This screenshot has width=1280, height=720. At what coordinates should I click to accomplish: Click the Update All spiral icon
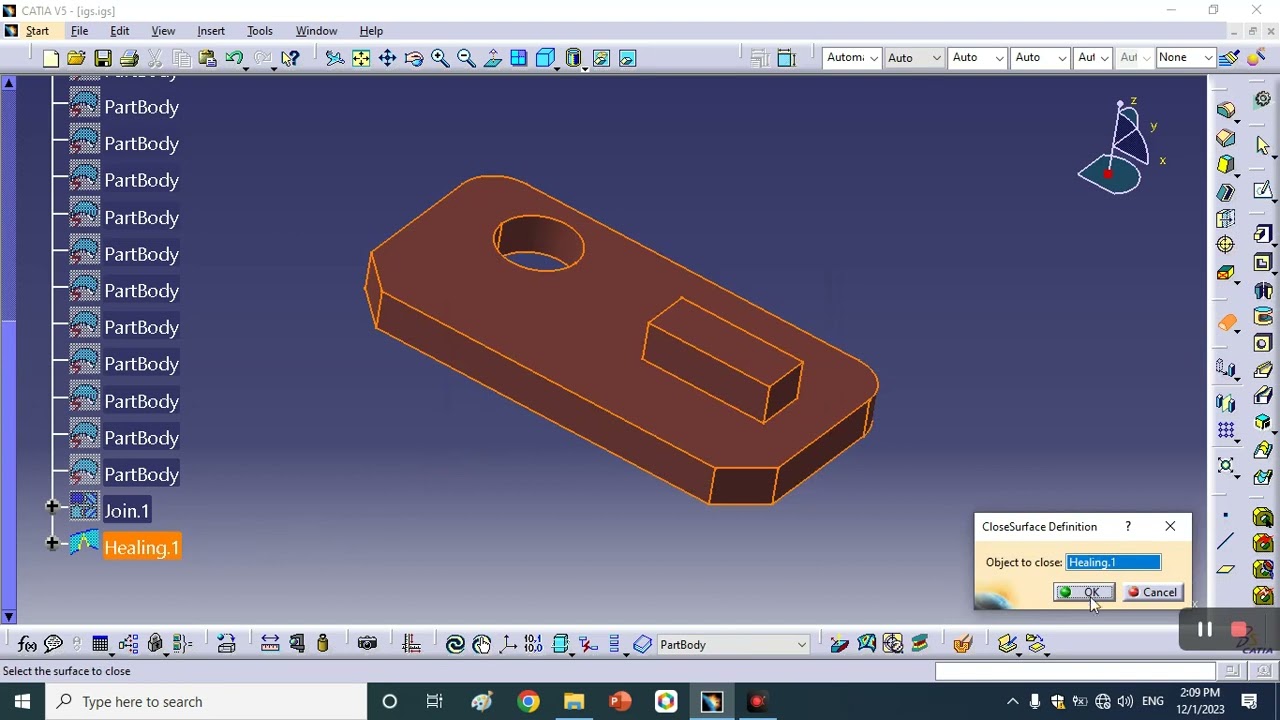455,644
